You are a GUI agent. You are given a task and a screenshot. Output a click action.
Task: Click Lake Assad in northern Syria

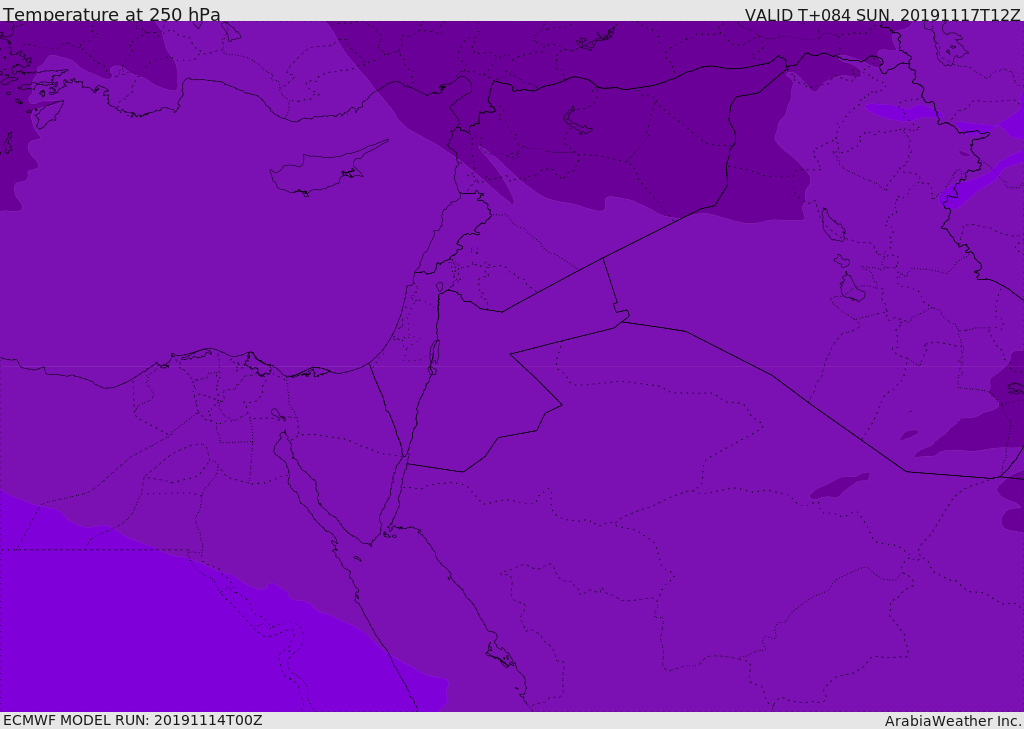point(579,120)
